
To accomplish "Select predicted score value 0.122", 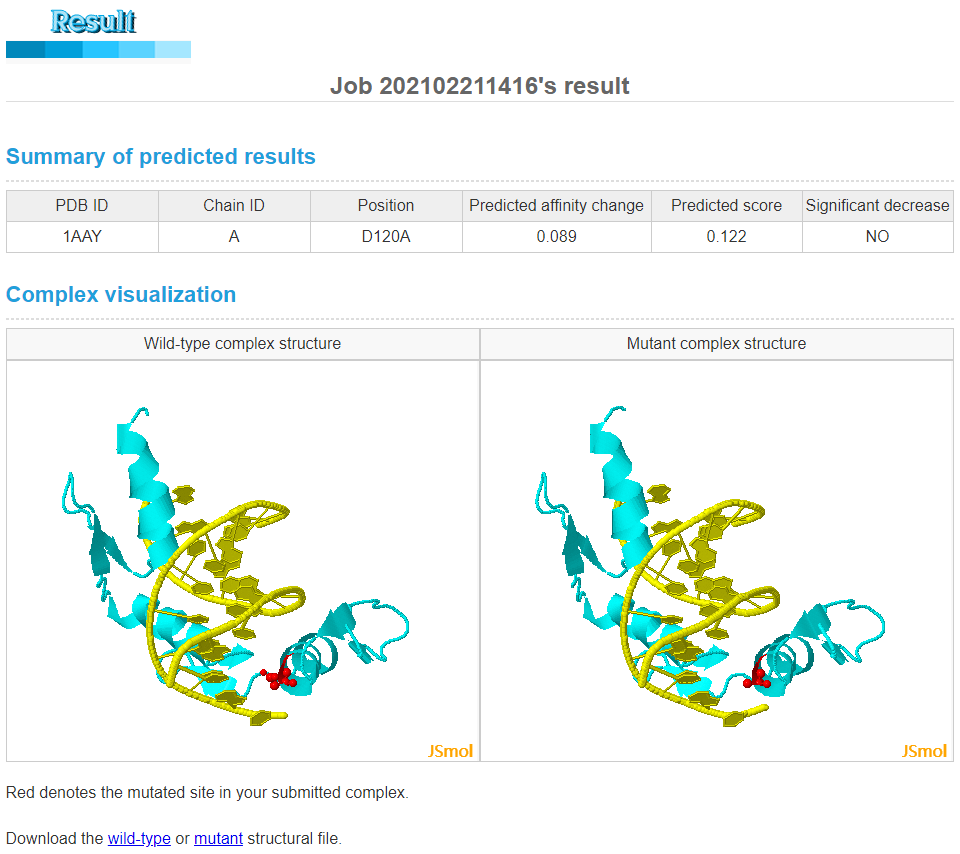I will coord(726,236).
